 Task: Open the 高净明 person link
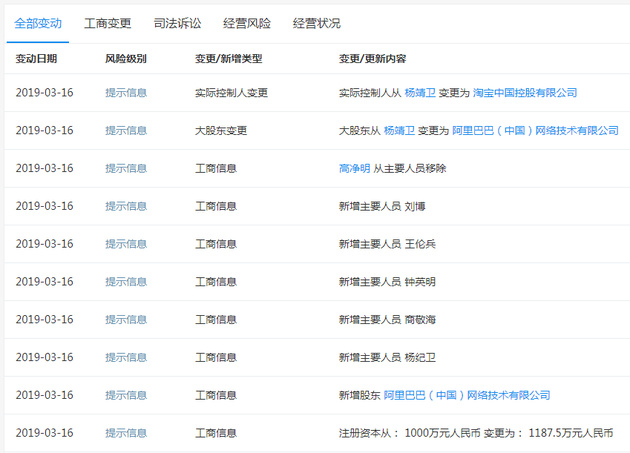355,168
